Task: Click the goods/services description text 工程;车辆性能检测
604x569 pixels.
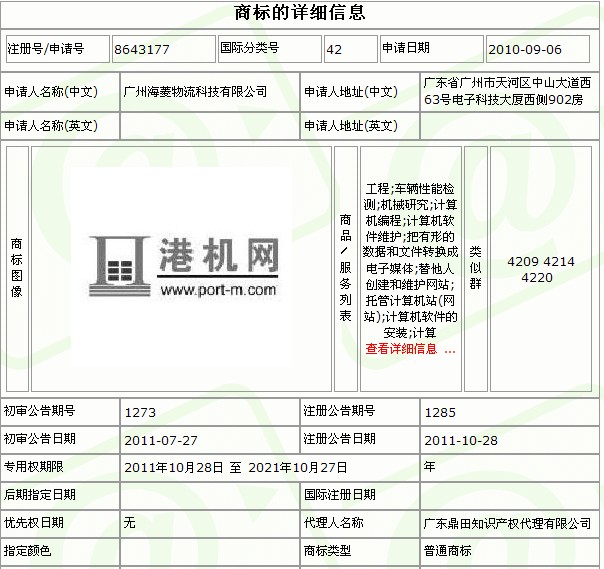Action: tap(410, 260)
